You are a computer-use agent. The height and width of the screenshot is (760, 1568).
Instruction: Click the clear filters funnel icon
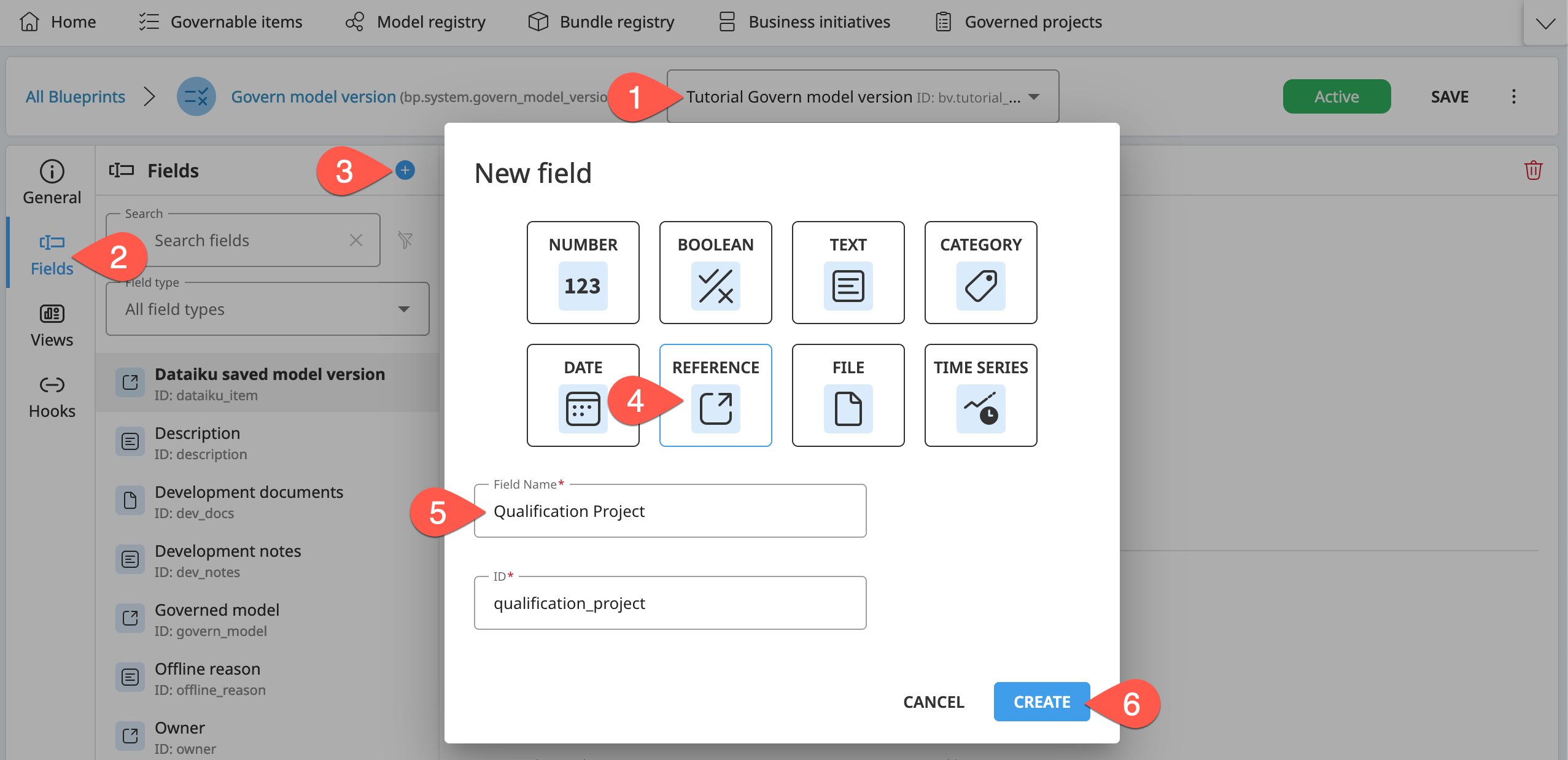(x=405, y=240)
